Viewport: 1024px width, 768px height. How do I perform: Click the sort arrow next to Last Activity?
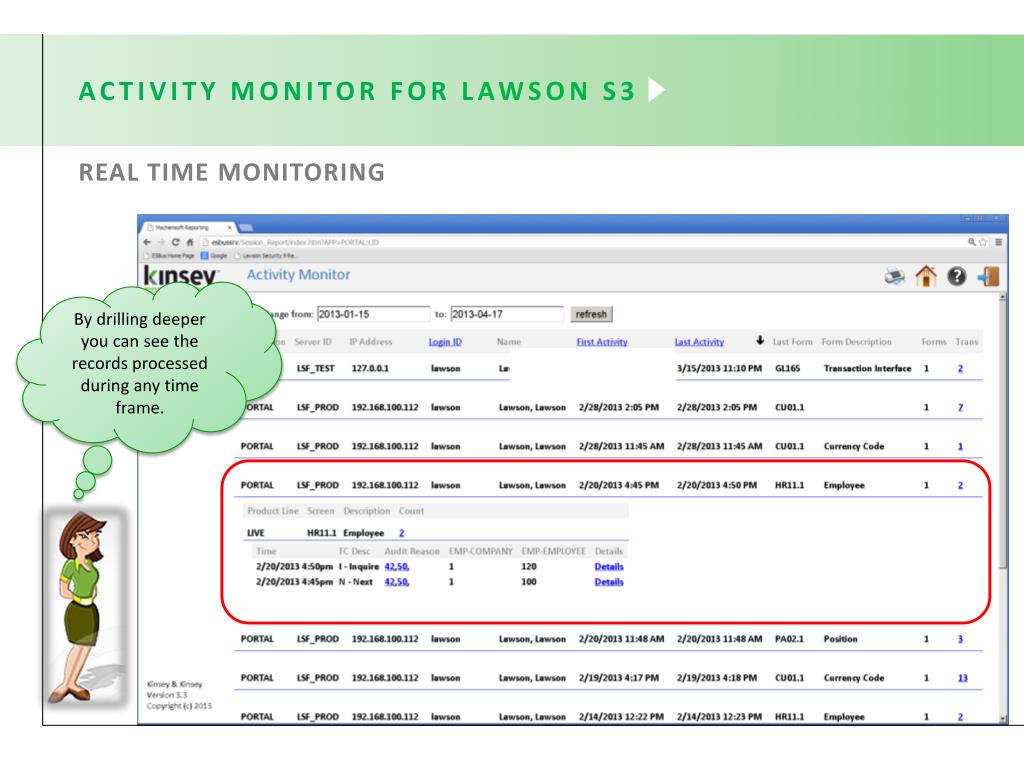[x=760, y=340]
